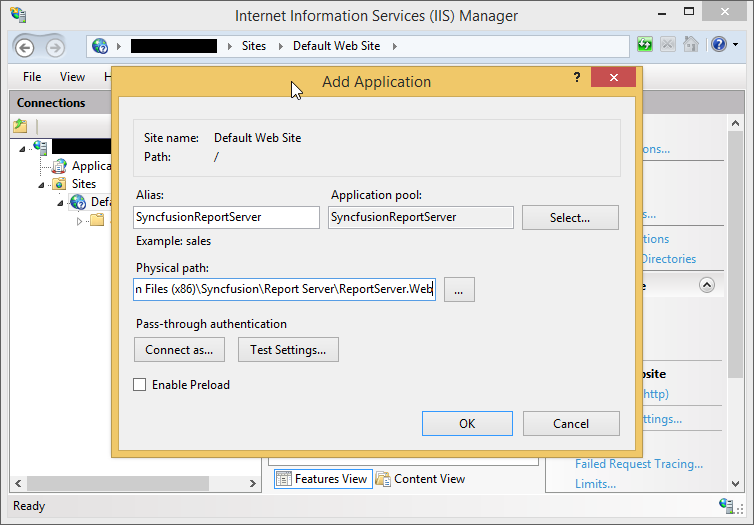The width and height of the screenshot is (754, 525).
Task: Collapse the Default Web Site node
Action: 60,203
